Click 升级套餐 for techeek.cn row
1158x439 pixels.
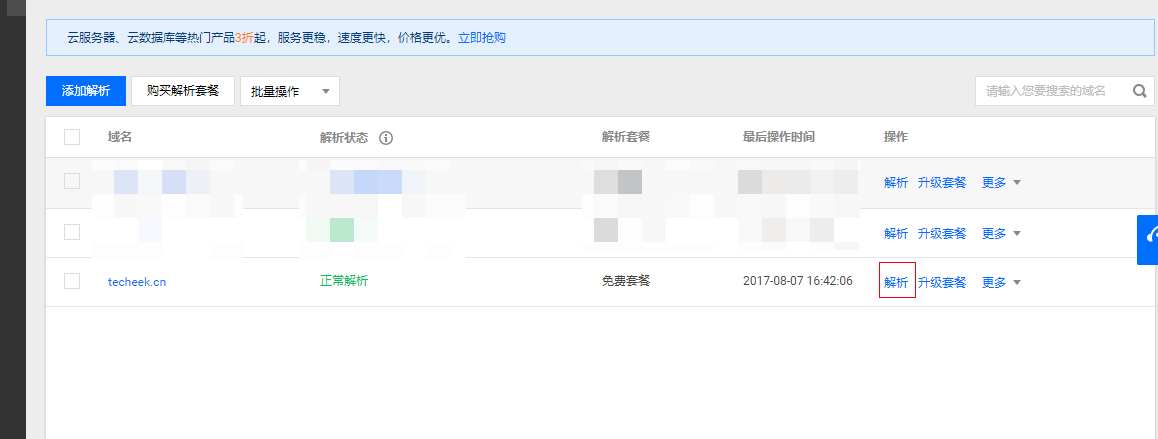(942, 282)
